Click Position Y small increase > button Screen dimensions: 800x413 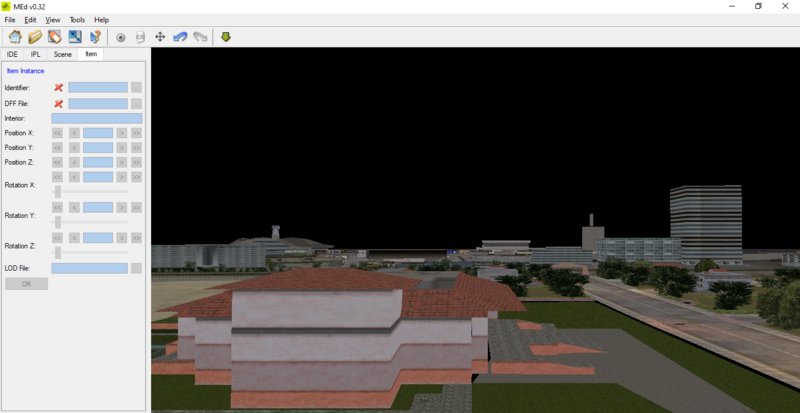(121, 148)
